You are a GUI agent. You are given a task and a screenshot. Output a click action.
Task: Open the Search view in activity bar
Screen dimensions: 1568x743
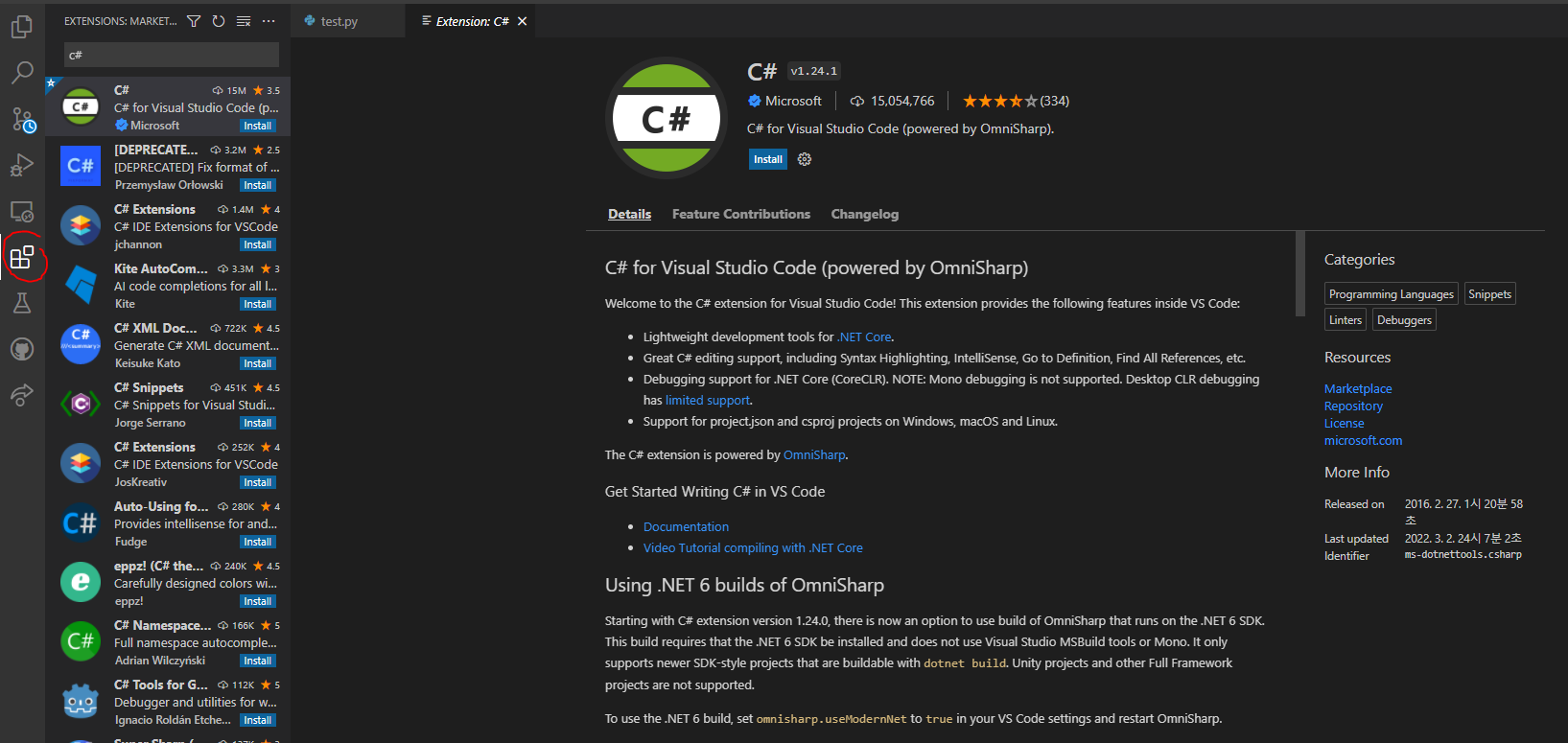(22, 73)
